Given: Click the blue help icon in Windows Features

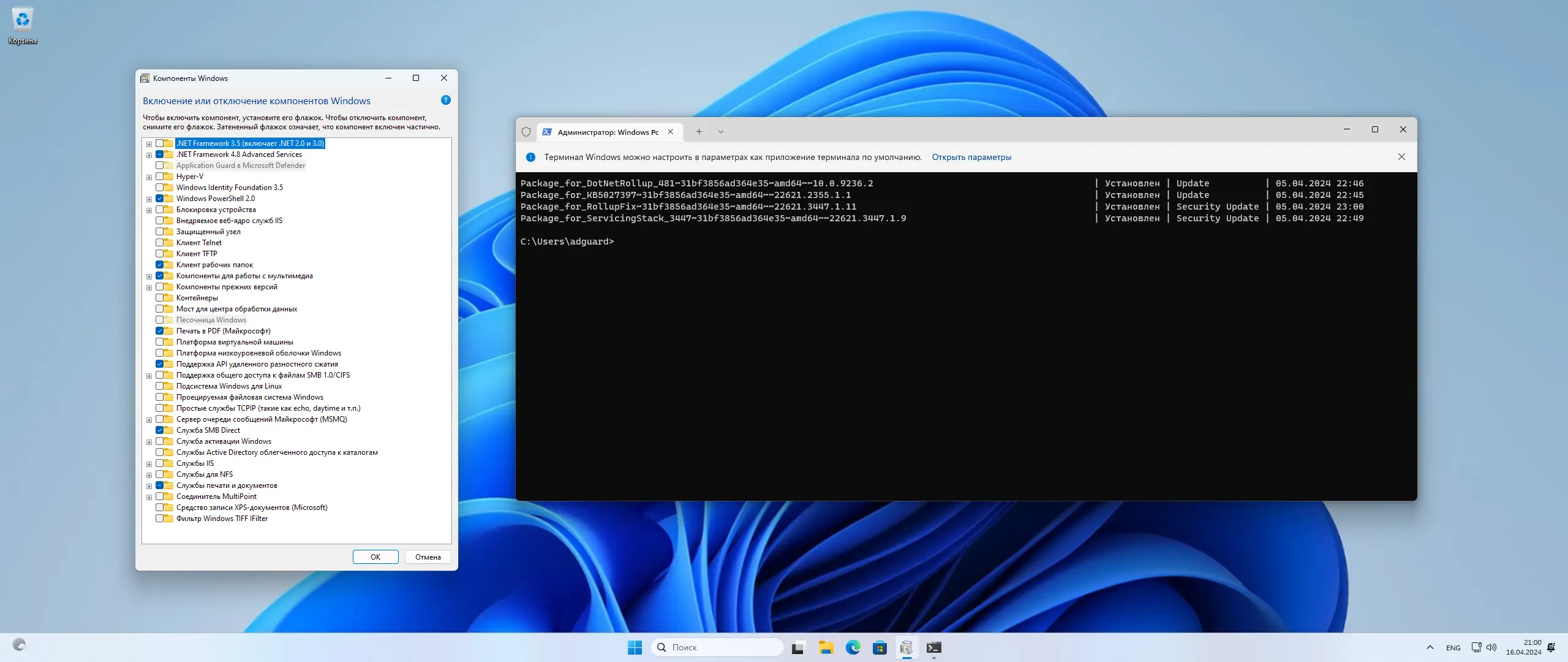Looking at the screenshot, I should (445, 101).
